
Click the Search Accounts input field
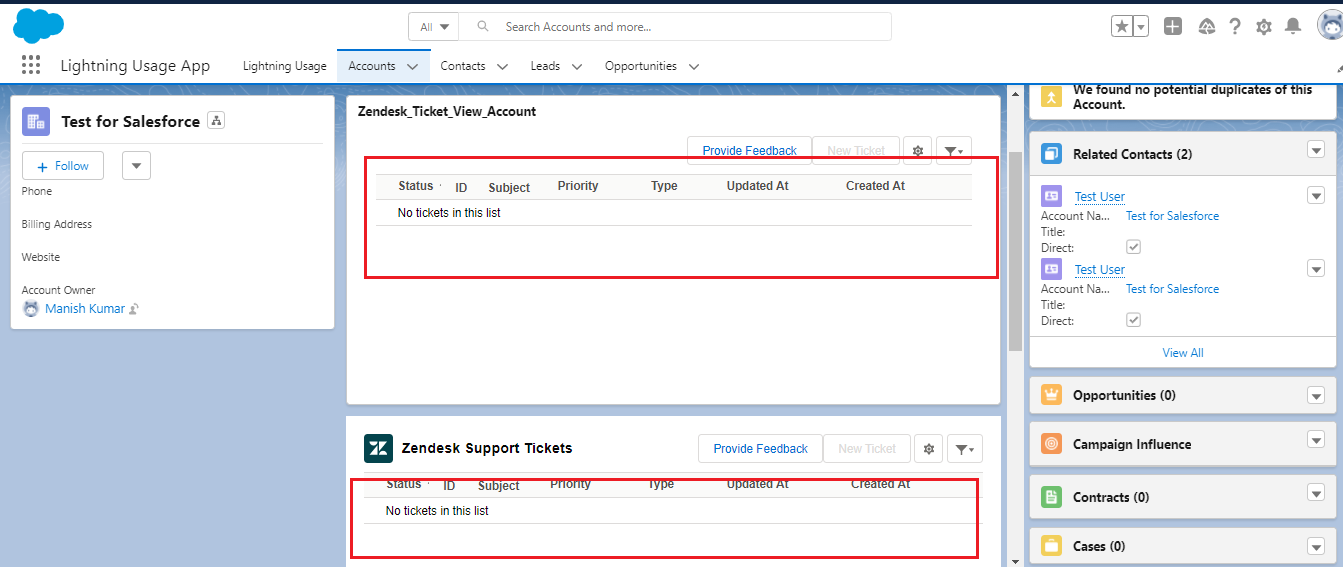(x=690, y=27)
